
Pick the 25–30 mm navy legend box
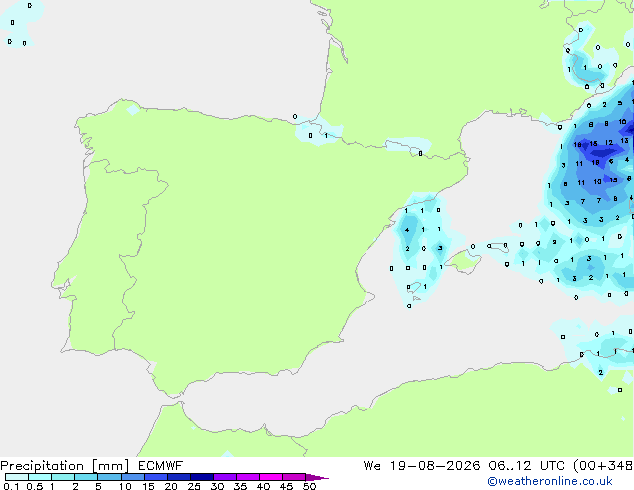pos(201,477)
